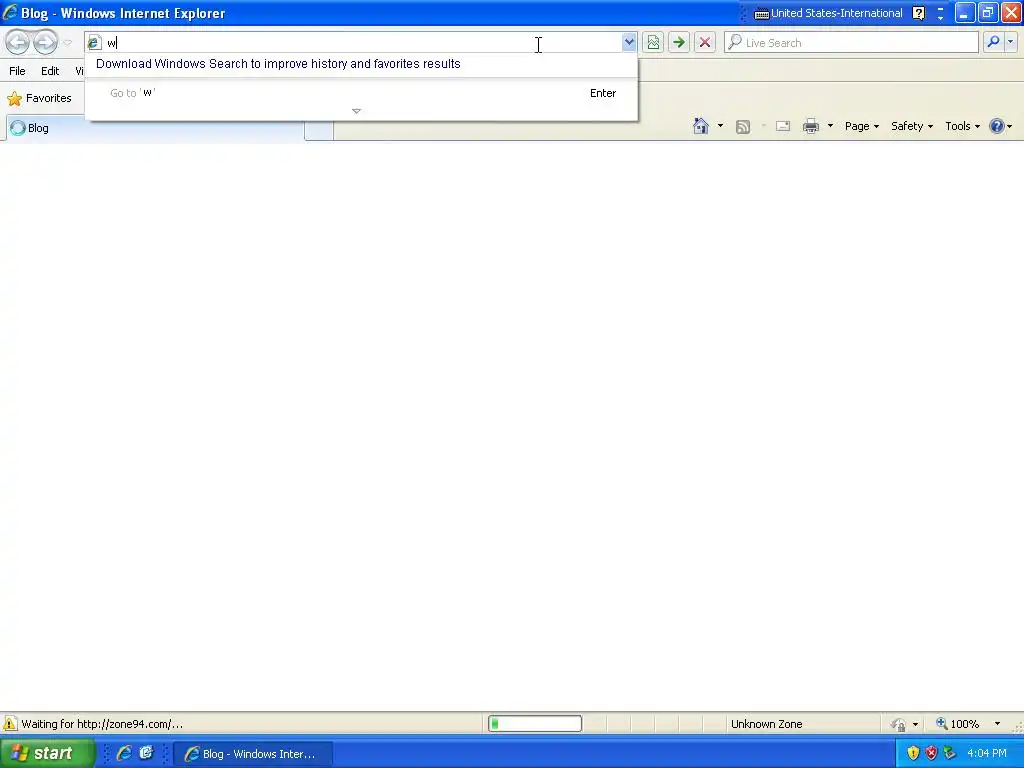Open the Safety menu
This screenshot has width=1024, height=768.
coord(912,126)
